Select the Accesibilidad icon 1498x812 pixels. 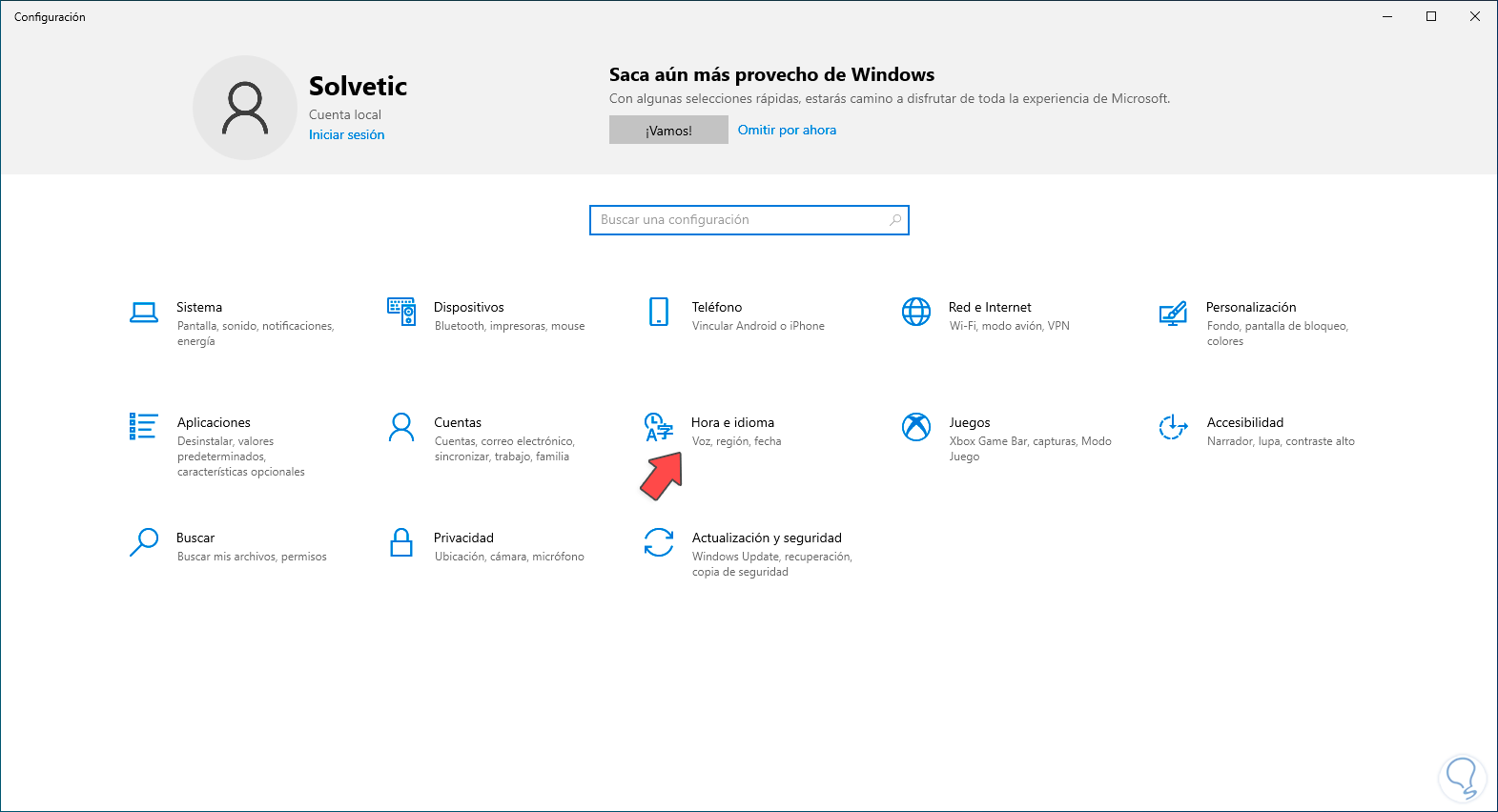[1173, 427]
